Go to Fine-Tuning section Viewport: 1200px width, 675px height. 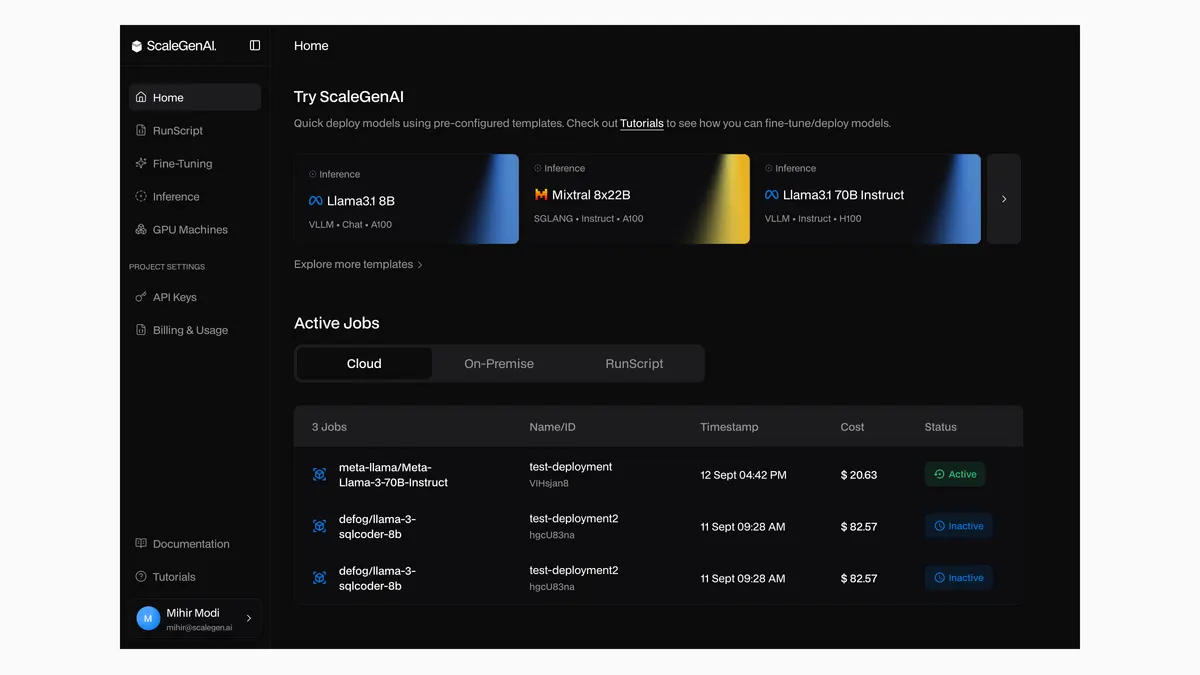[x=195, y=163]
